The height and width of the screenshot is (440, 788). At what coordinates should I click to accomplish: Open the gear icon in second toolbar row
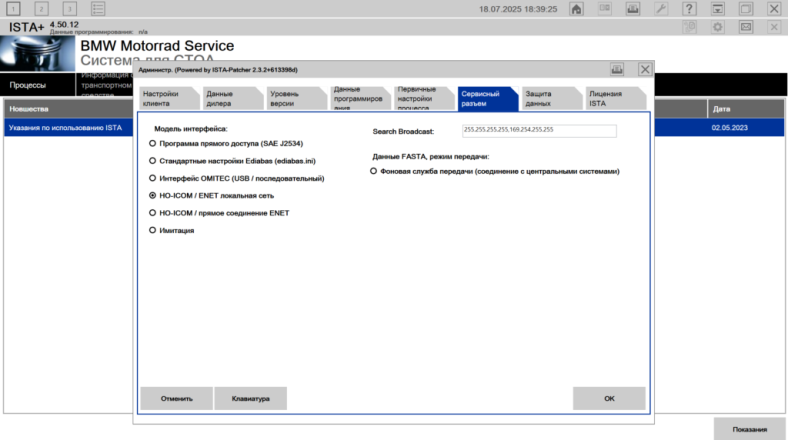point(718,27)
